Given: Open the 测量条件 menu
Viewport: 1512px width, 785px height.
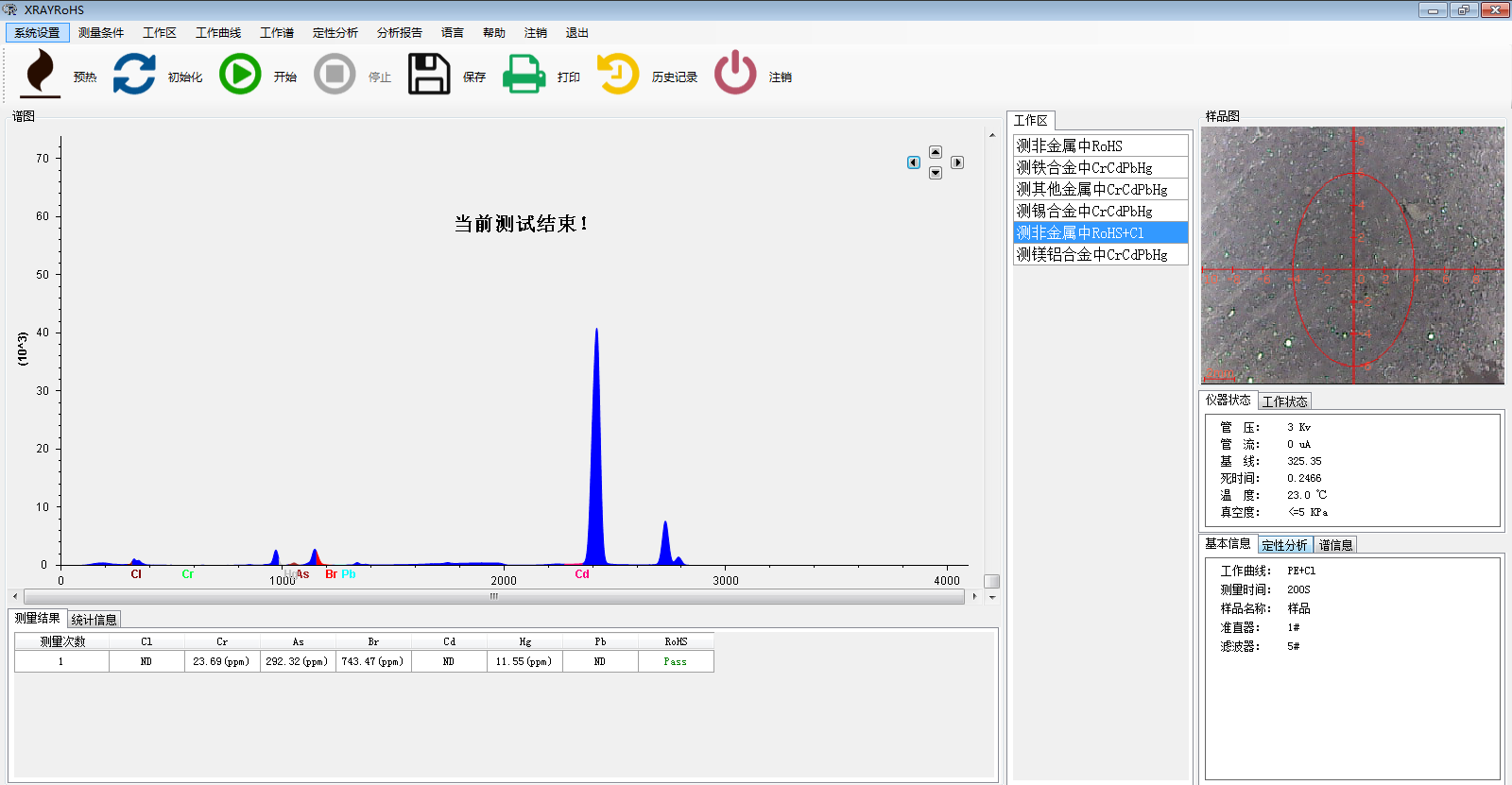Looking at the screenshot, I should pos(101,32).
